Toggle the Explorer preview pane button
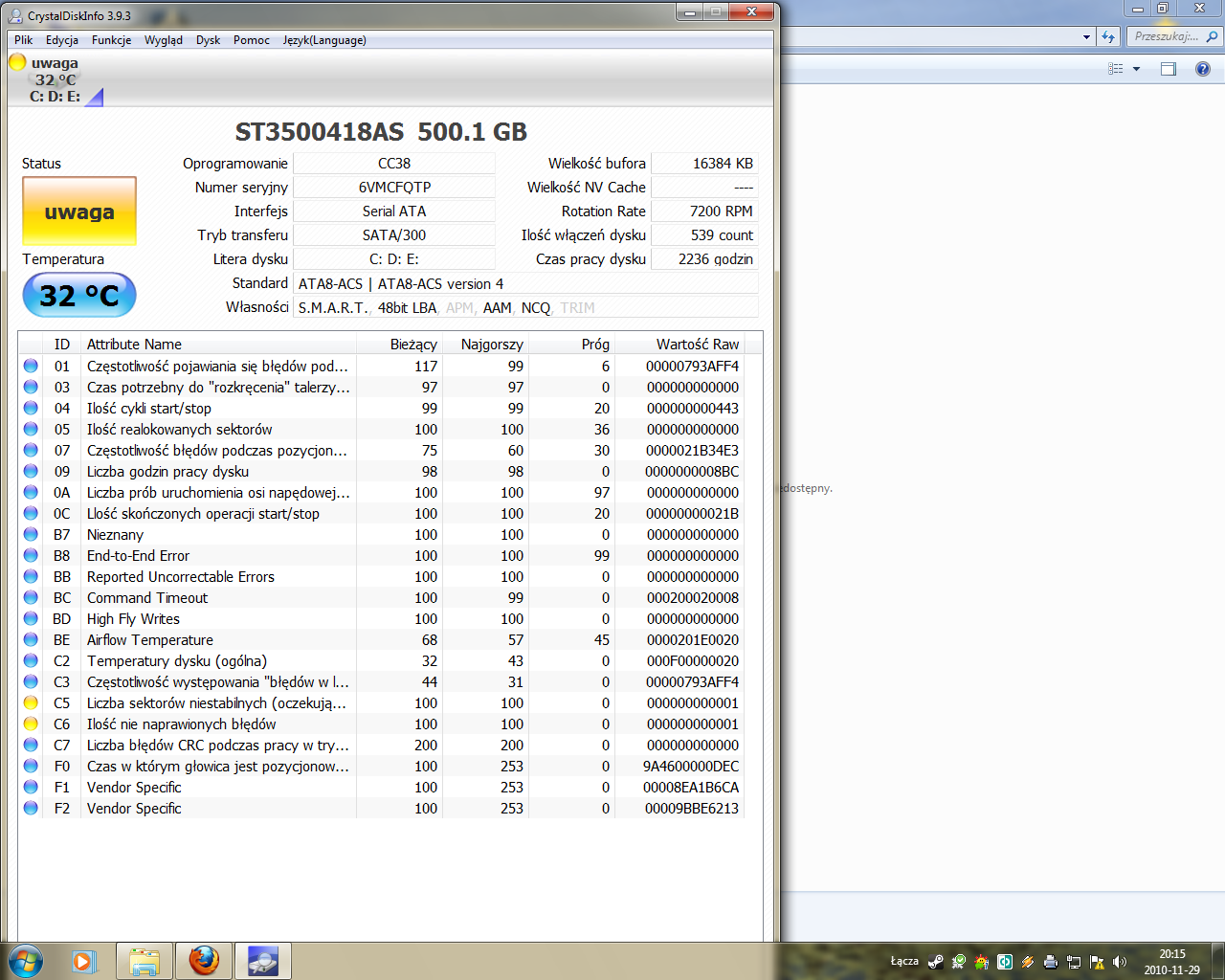 tap(1169, 69)
